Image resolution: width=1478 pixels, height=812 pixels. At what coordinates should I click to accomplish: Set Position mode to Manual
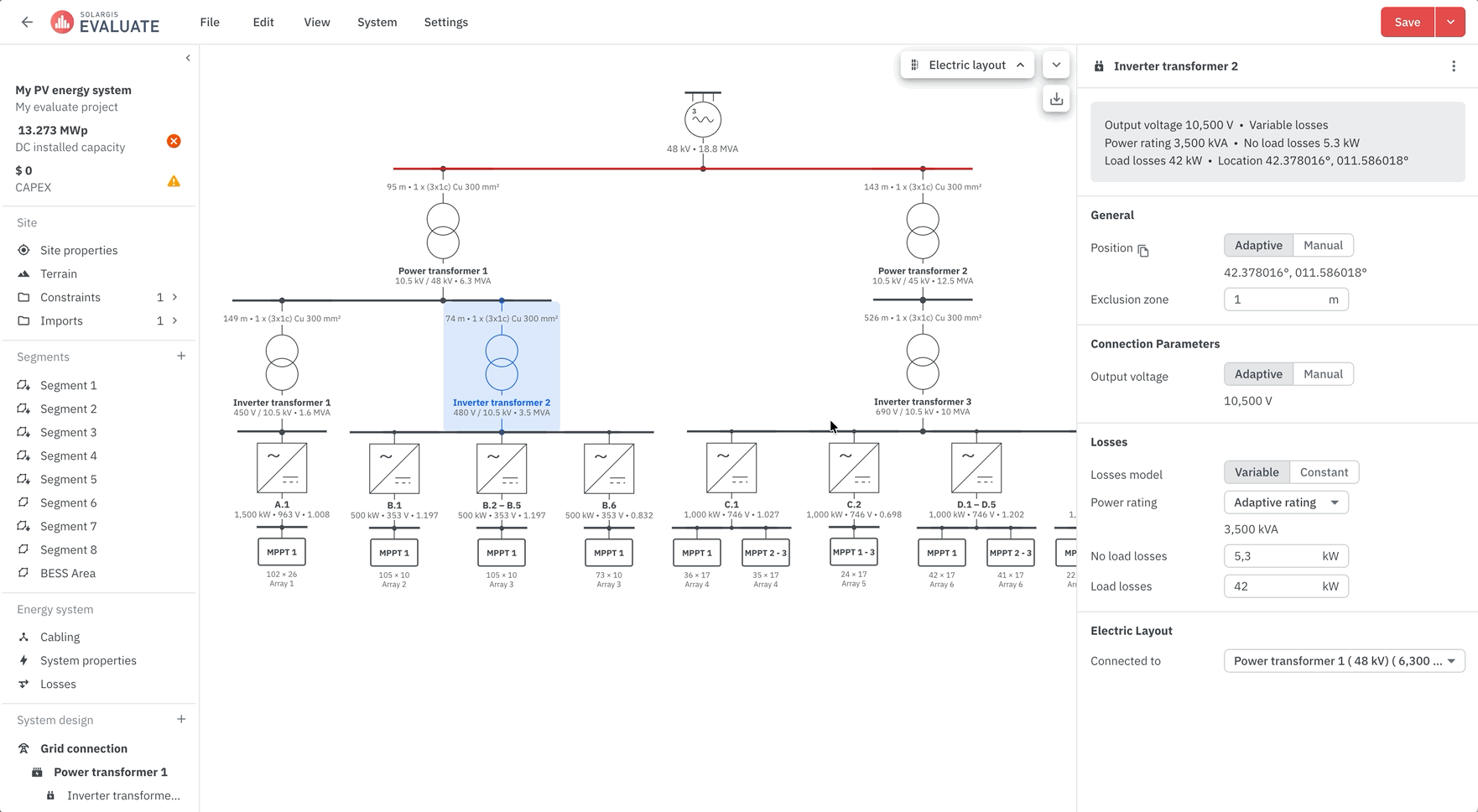click(x=1323, y=246)
